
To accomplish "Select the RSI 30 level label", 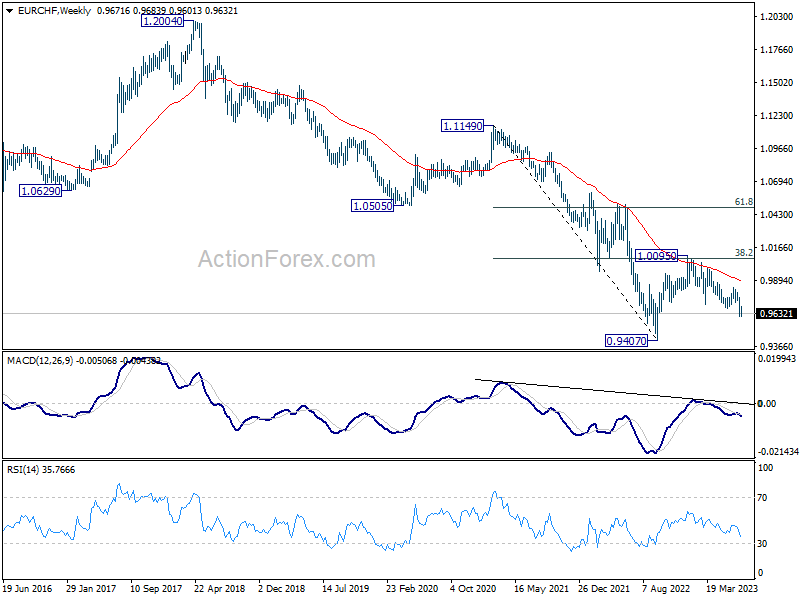I will [x=763, y=544].
